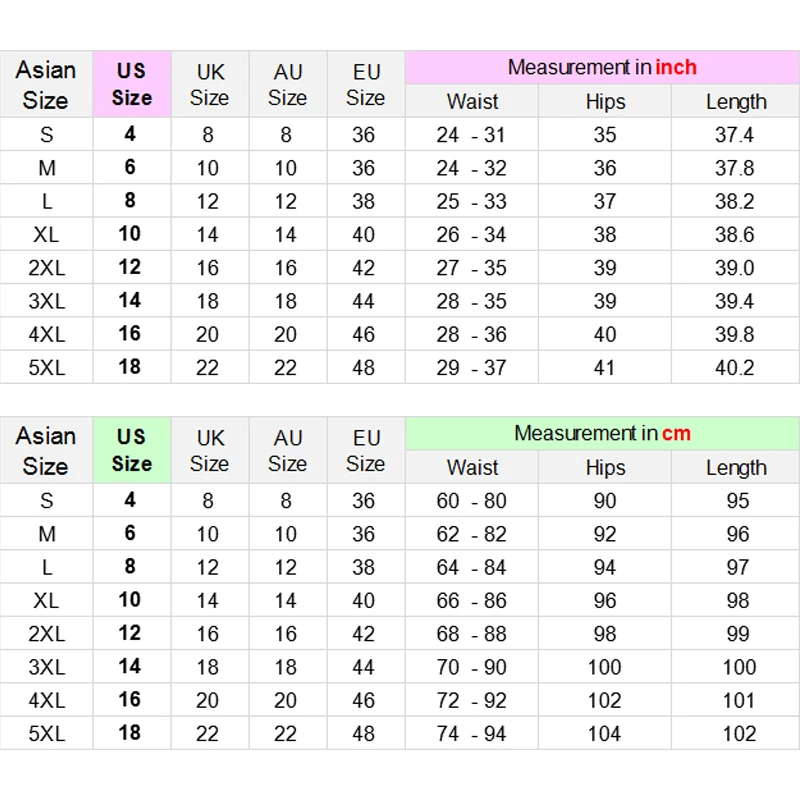
Task: Click the 38.6 length value
Action: click(x=734, y=235)
